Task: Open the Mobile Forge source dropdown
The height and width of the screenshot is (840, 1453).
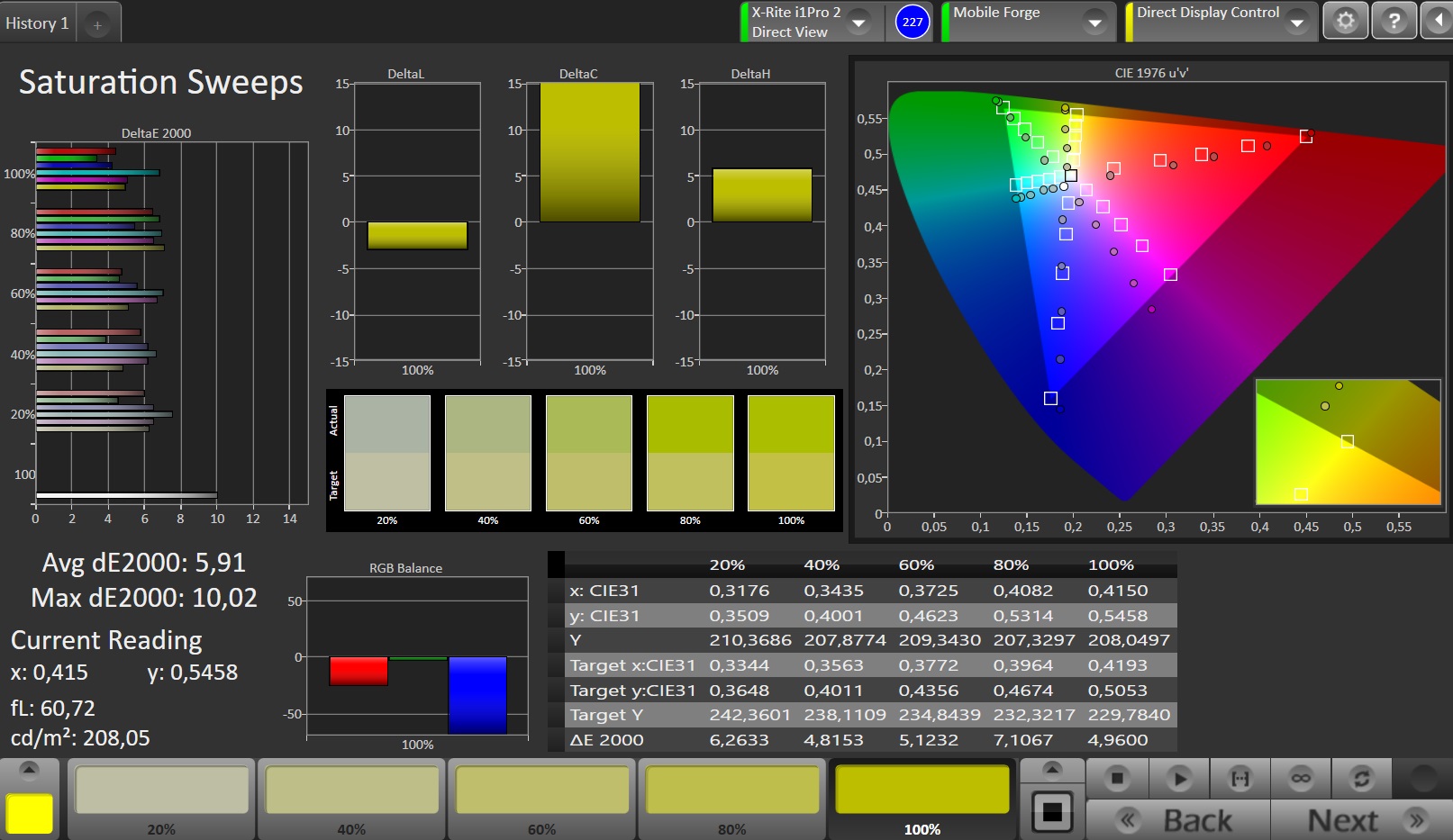Action: point(1094,23)
